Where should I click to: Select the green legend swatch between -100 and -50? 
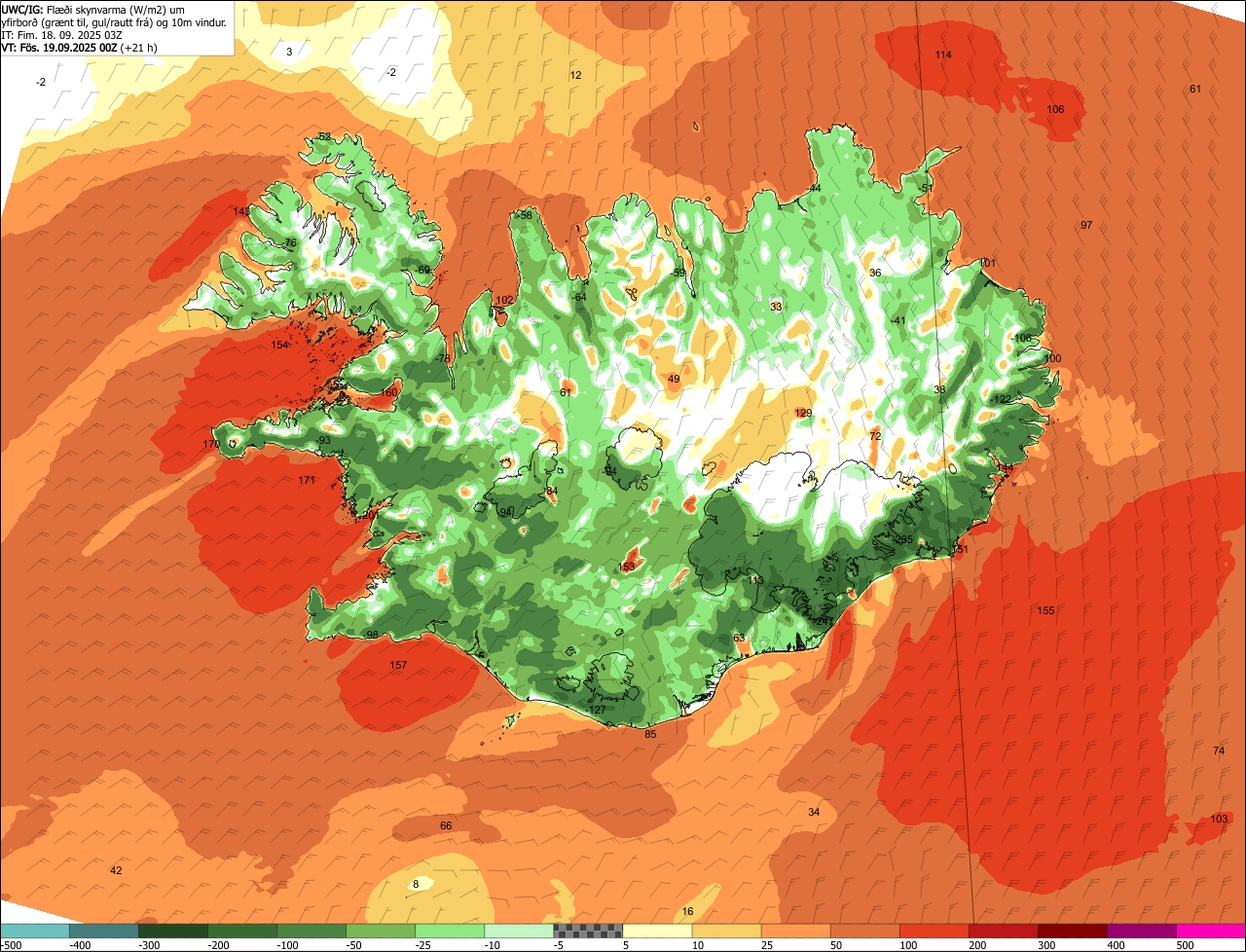311,931
